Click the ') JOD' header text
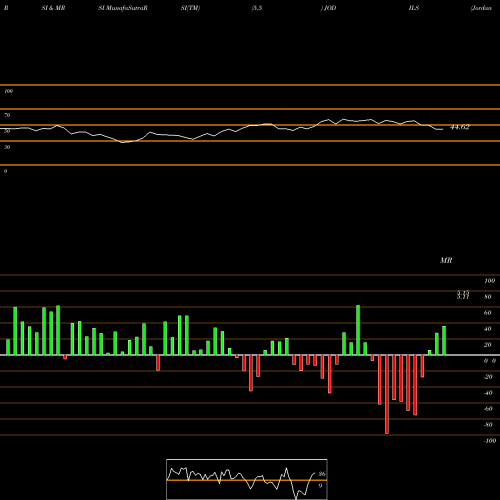This screenshot has width=500, height=500. 328,8
